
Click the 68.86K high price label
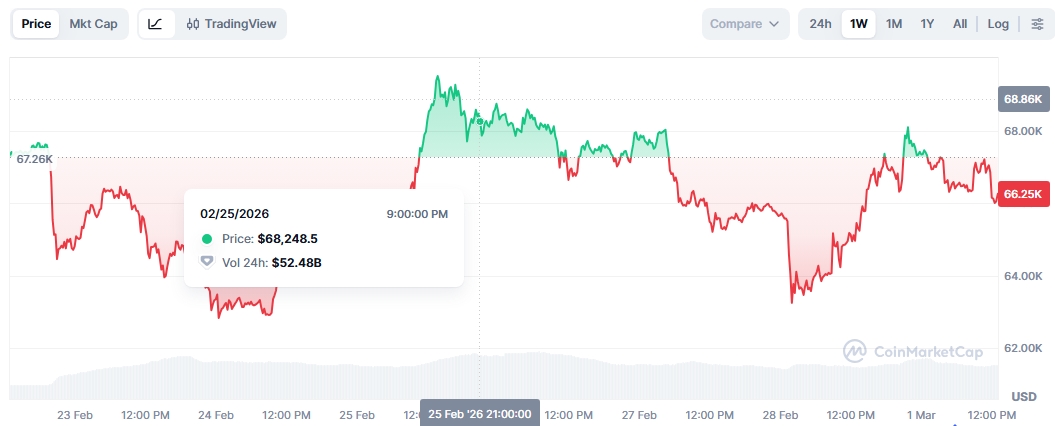[1023, 99]
